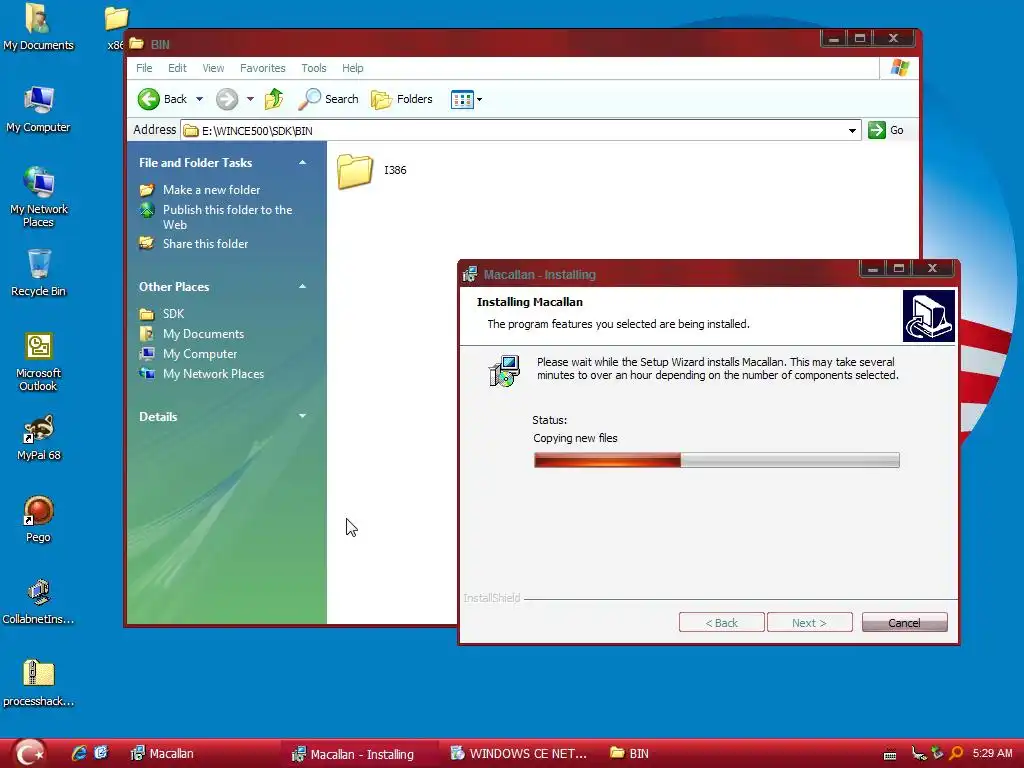Open the View menu in BIN window

pos(213,68)
